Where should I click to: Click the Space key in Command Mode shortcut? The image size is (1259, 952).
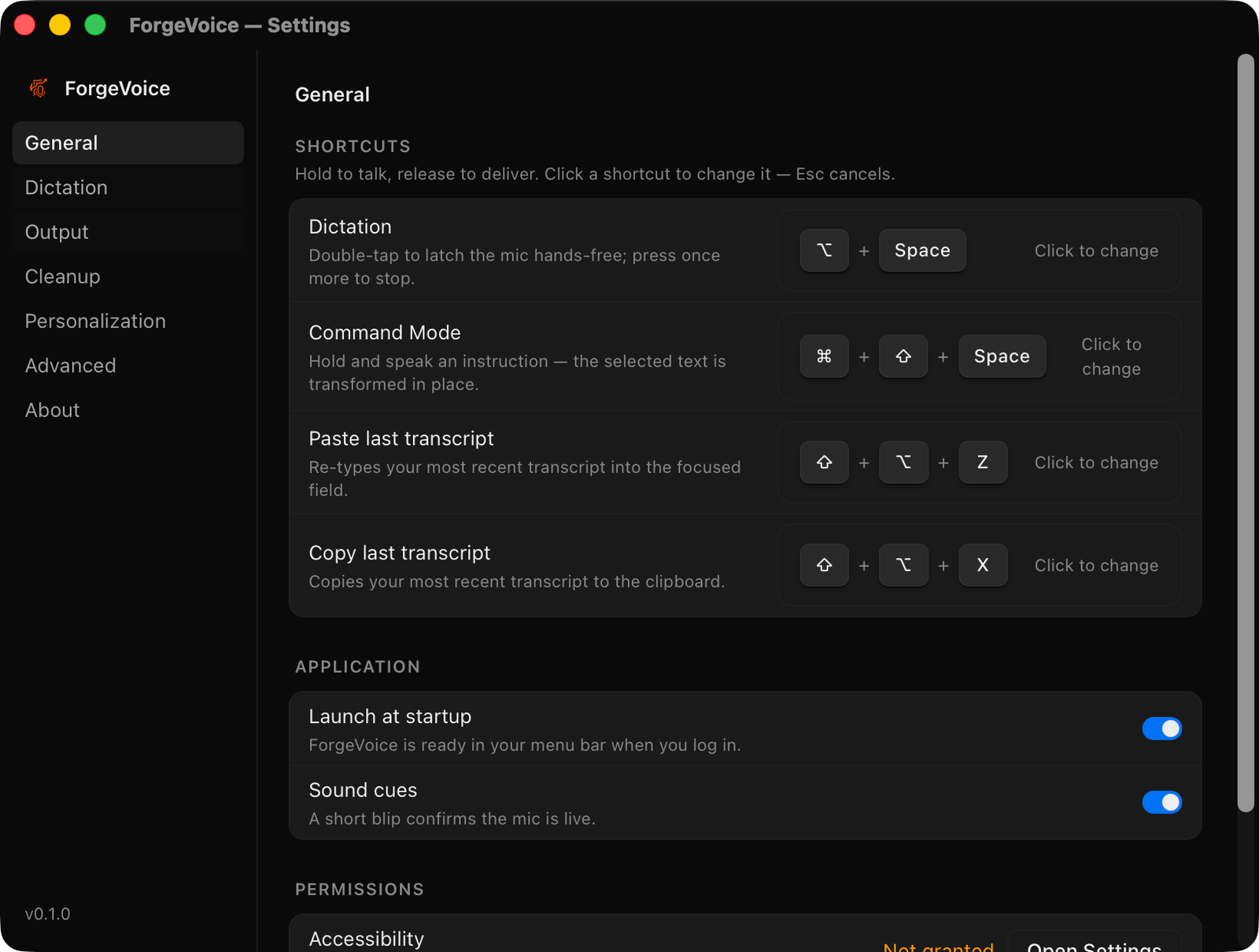pos(1002,356)
